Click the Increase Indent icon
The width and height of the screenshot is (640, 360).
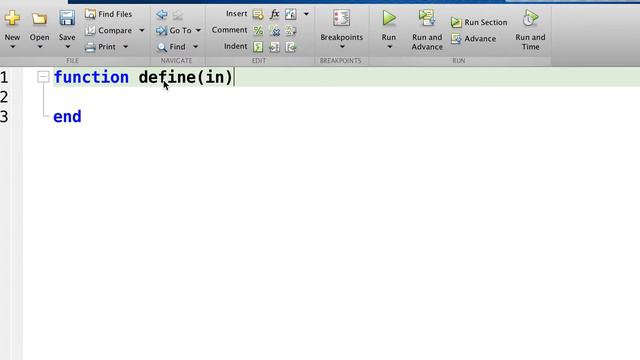coord(274,47)
